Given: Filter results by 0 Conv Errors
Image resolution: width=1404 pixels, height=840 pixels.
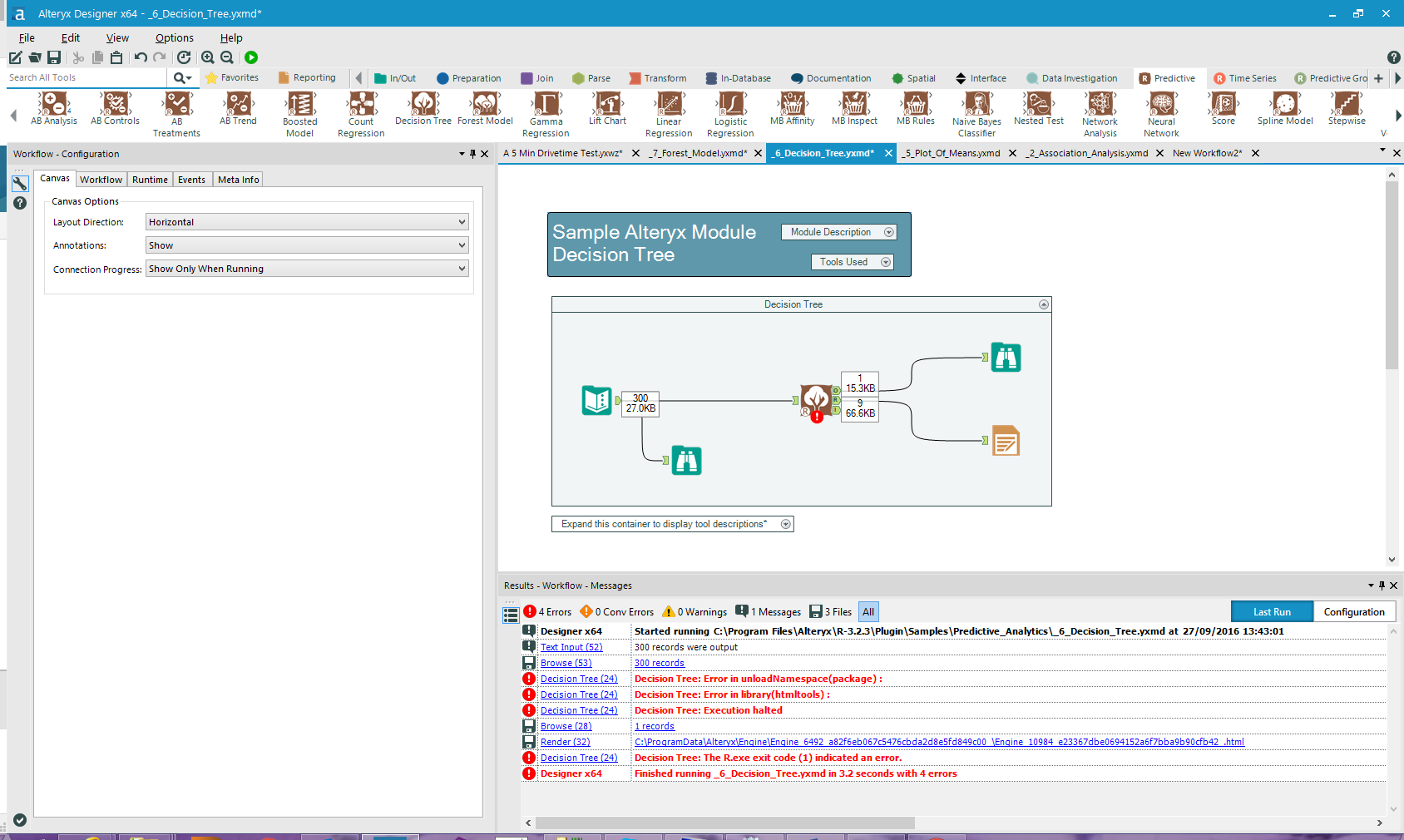Looking at the screenshot, I should (617, 612).
